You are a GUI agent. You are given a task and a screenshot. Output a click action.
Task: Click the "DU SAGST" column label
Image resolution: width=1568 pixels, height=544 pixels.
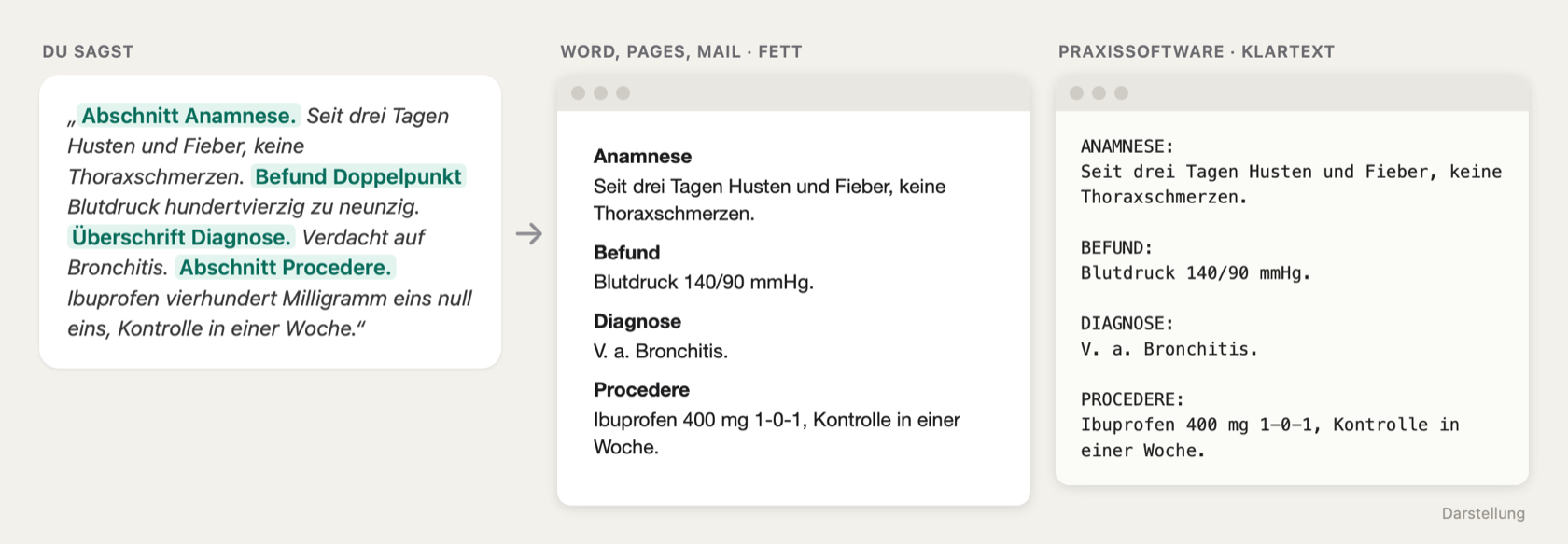[x=88, y=52]
